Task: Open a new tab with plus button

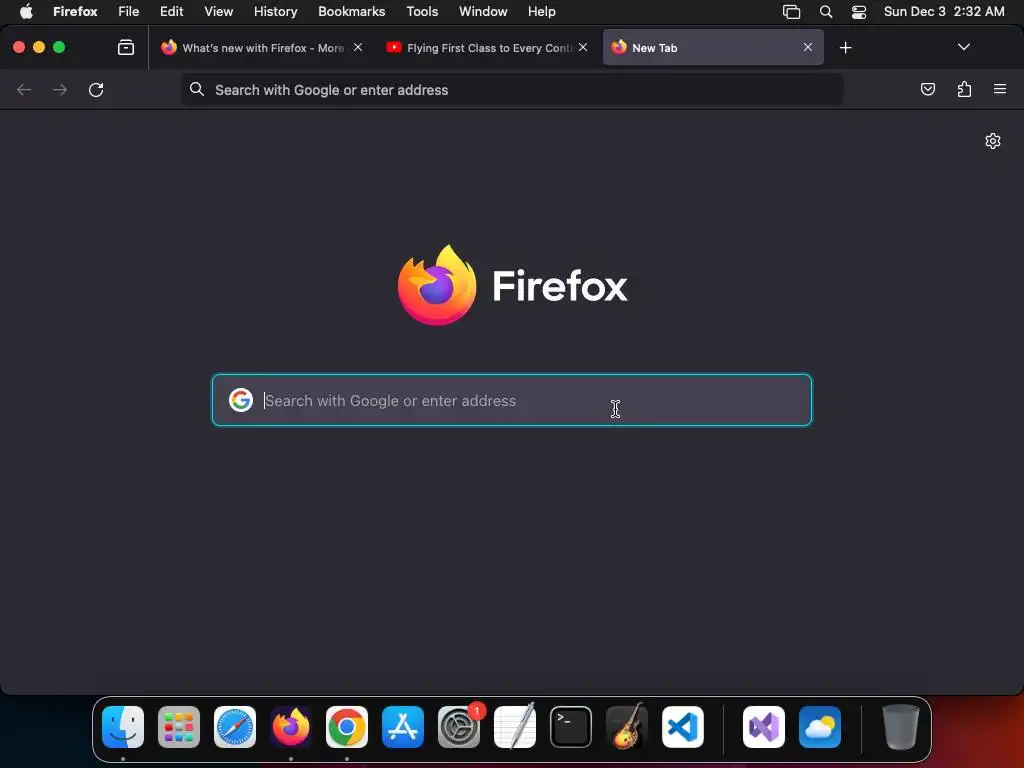Action: tap(846, 48)
